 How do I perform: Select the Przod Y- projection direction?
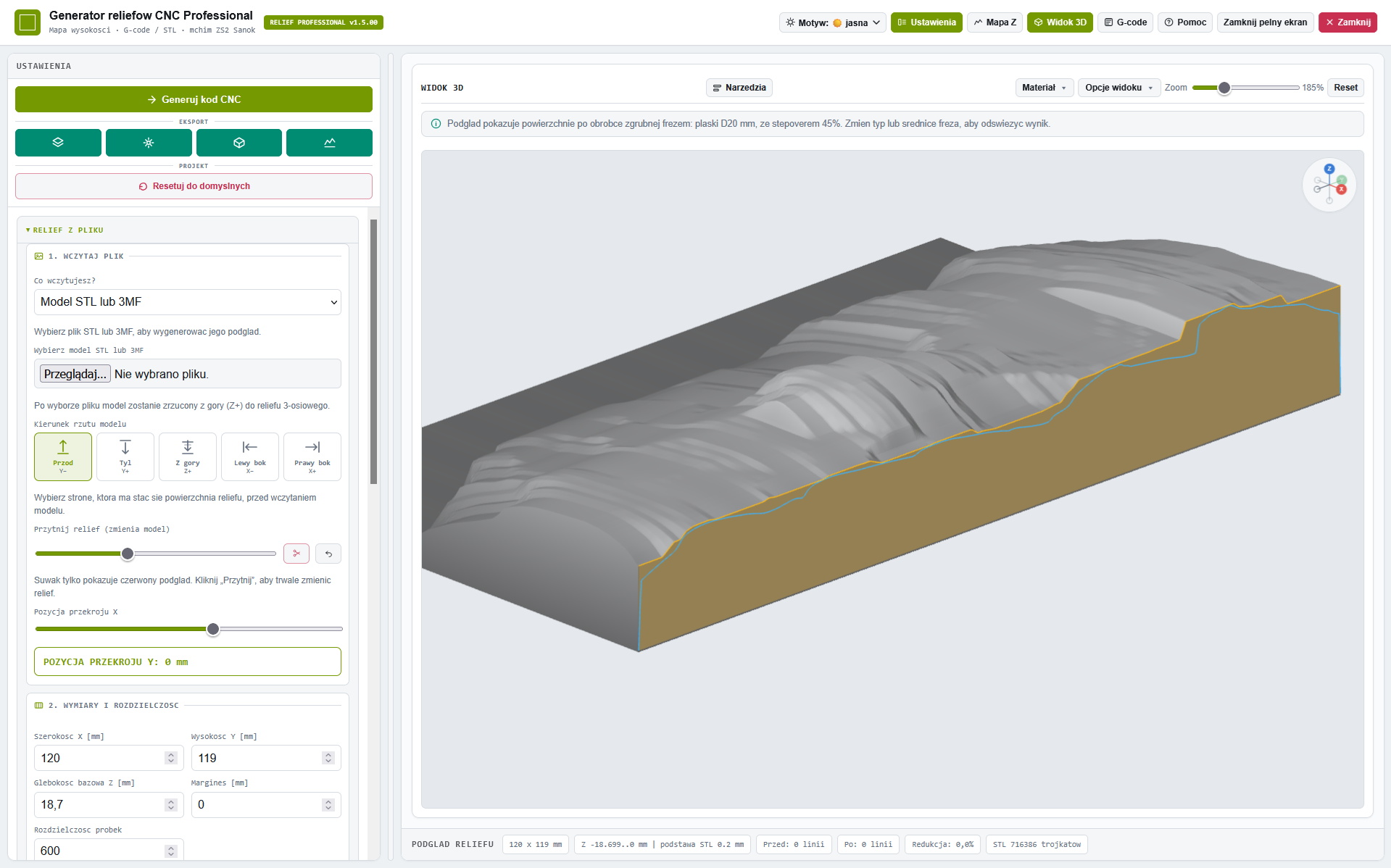coord(63,456)
